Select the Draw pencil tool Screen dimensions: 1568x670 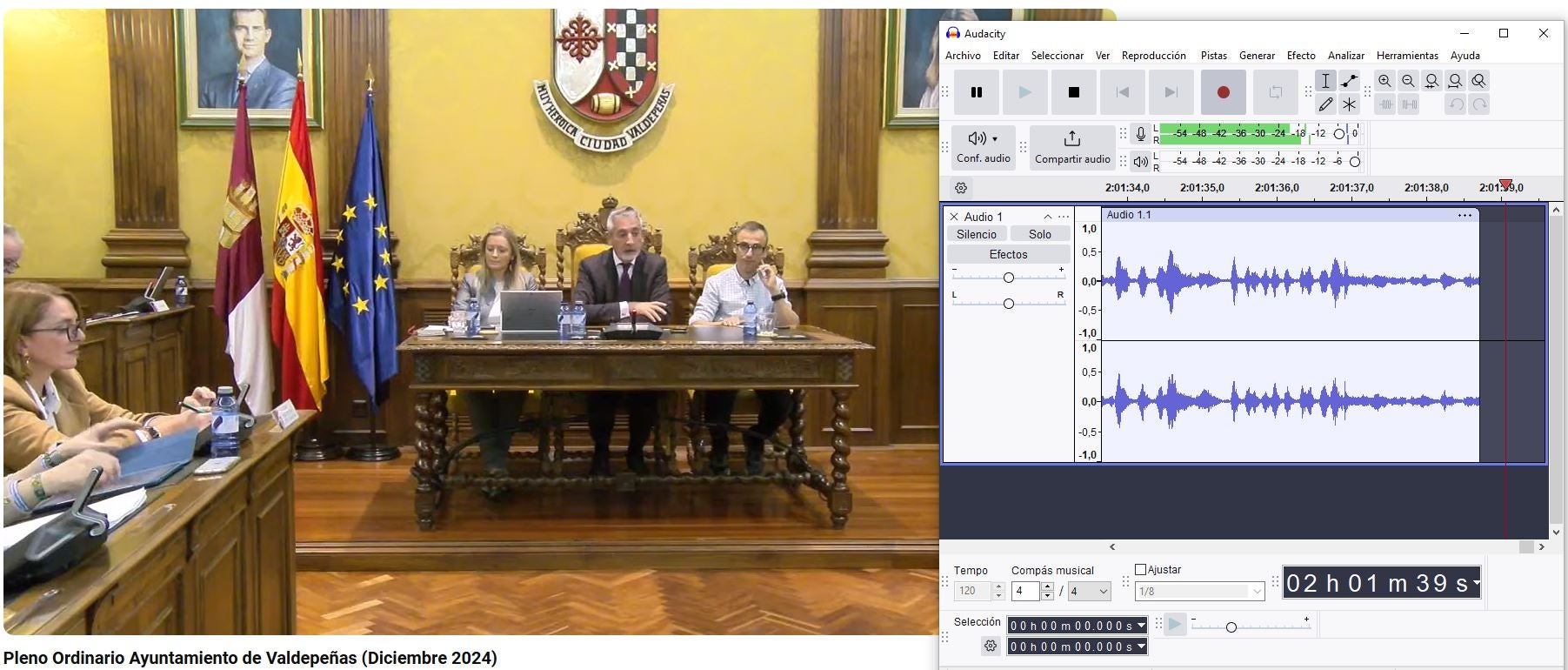coord(1325,104)
